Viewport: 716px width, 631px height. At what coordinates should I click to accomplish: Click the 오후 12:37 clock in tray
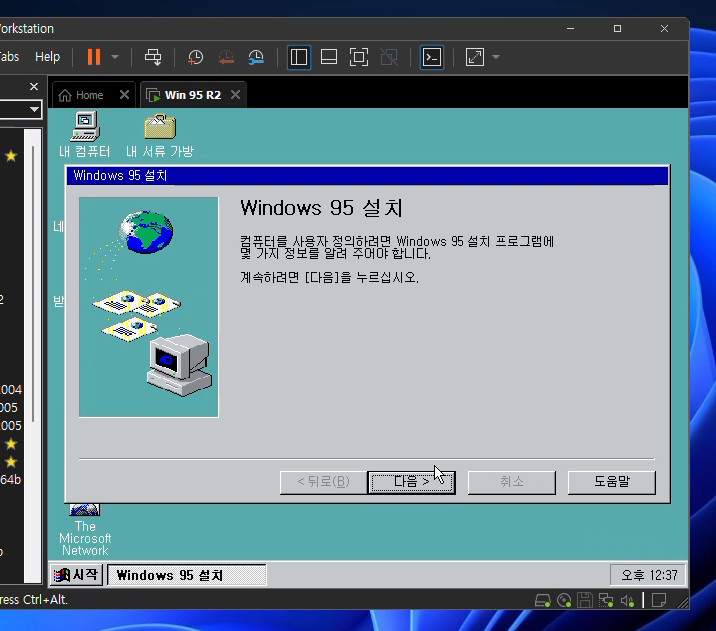[x=648, y=575]
